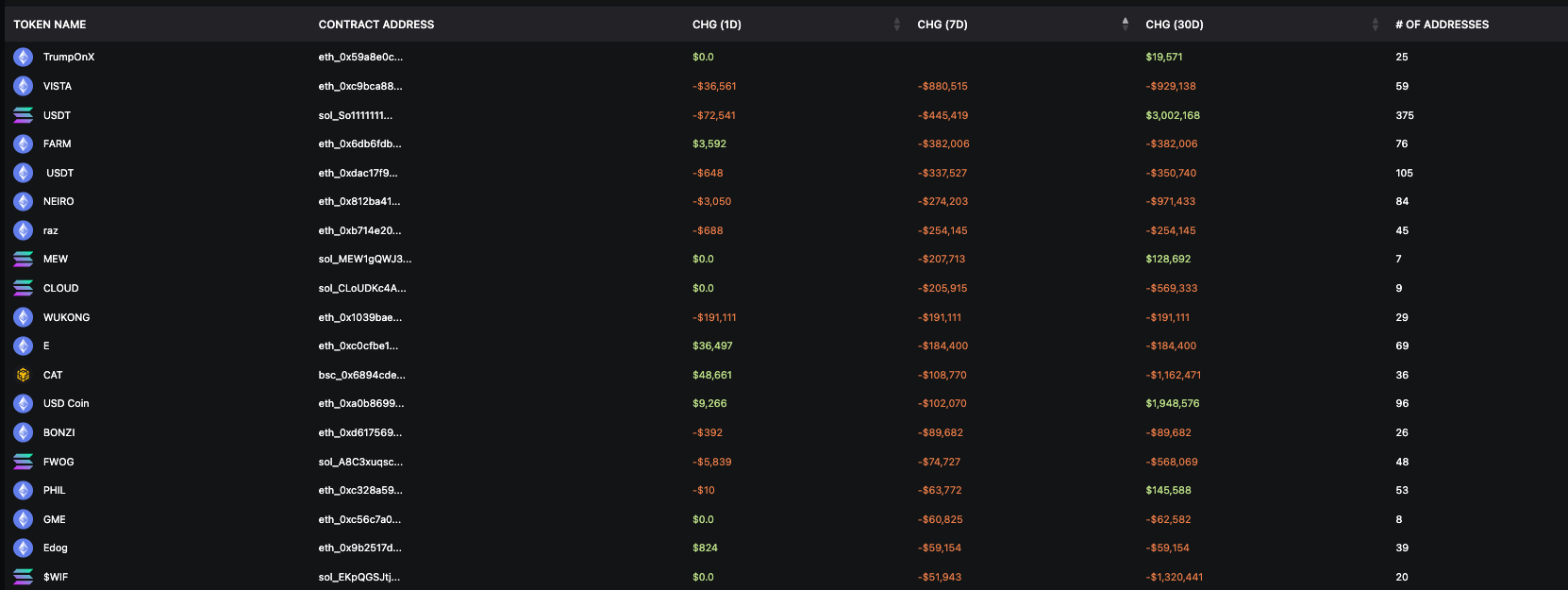The width and height of the screenshot is (1568, 590).
Task: Click the Ethereum icon next to BONZI
Action: coord(24,432)
